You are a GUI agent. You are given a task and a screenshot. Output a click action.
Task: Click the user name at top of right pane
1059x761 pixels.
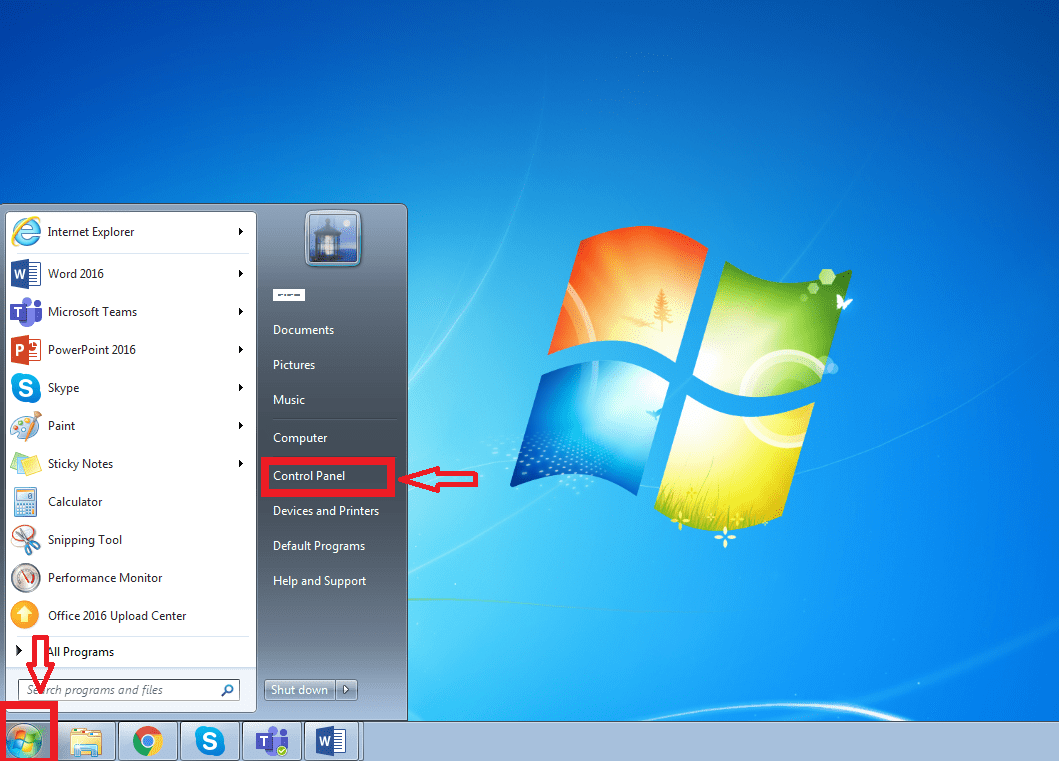click(288, 295)
